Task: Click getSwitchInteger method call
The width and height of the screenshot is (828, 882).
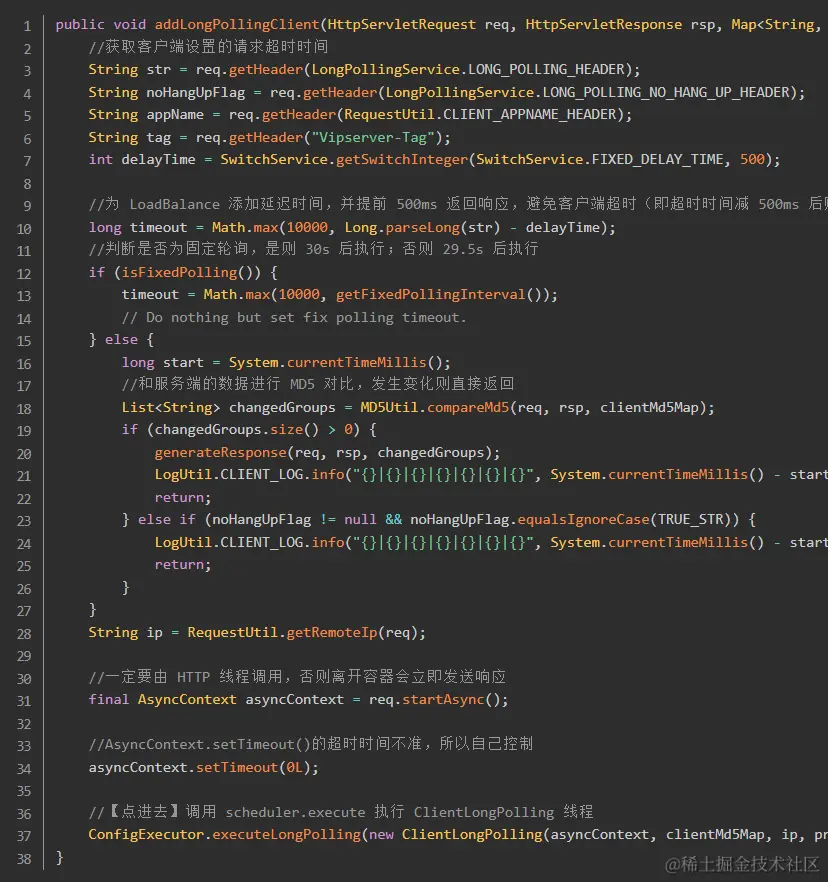Action: (x=402, y=160)
